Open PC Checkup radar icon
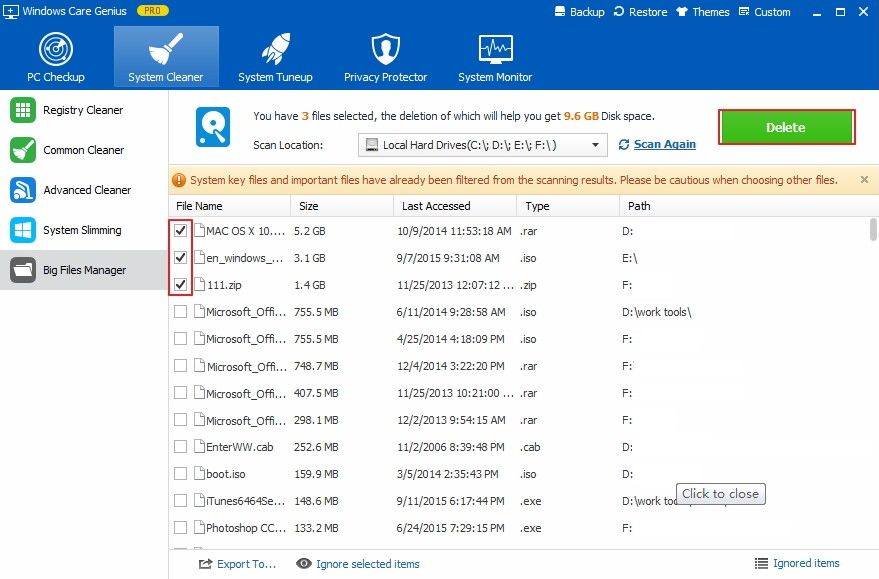Image resolution: width=879 pixels, height=579 pixels. pyautogui.click(x=55, y=49)
